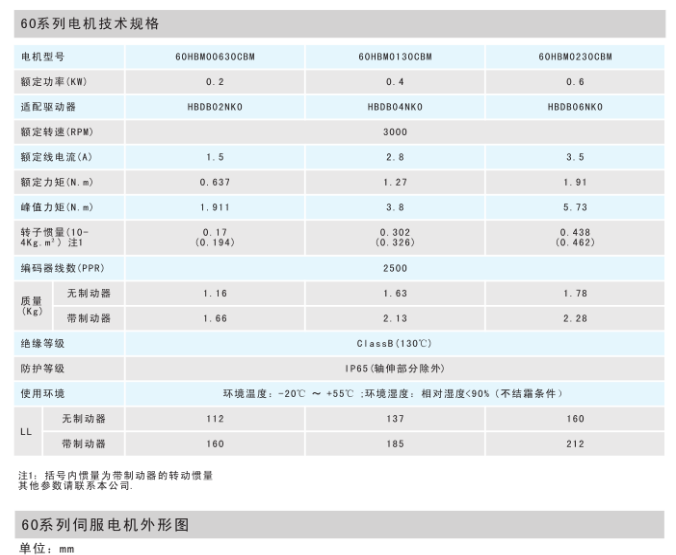Image resolution: width=676 pixels, height=555 pixels.
Task: Click mass value 1.63
Action: tap(395, 293)
